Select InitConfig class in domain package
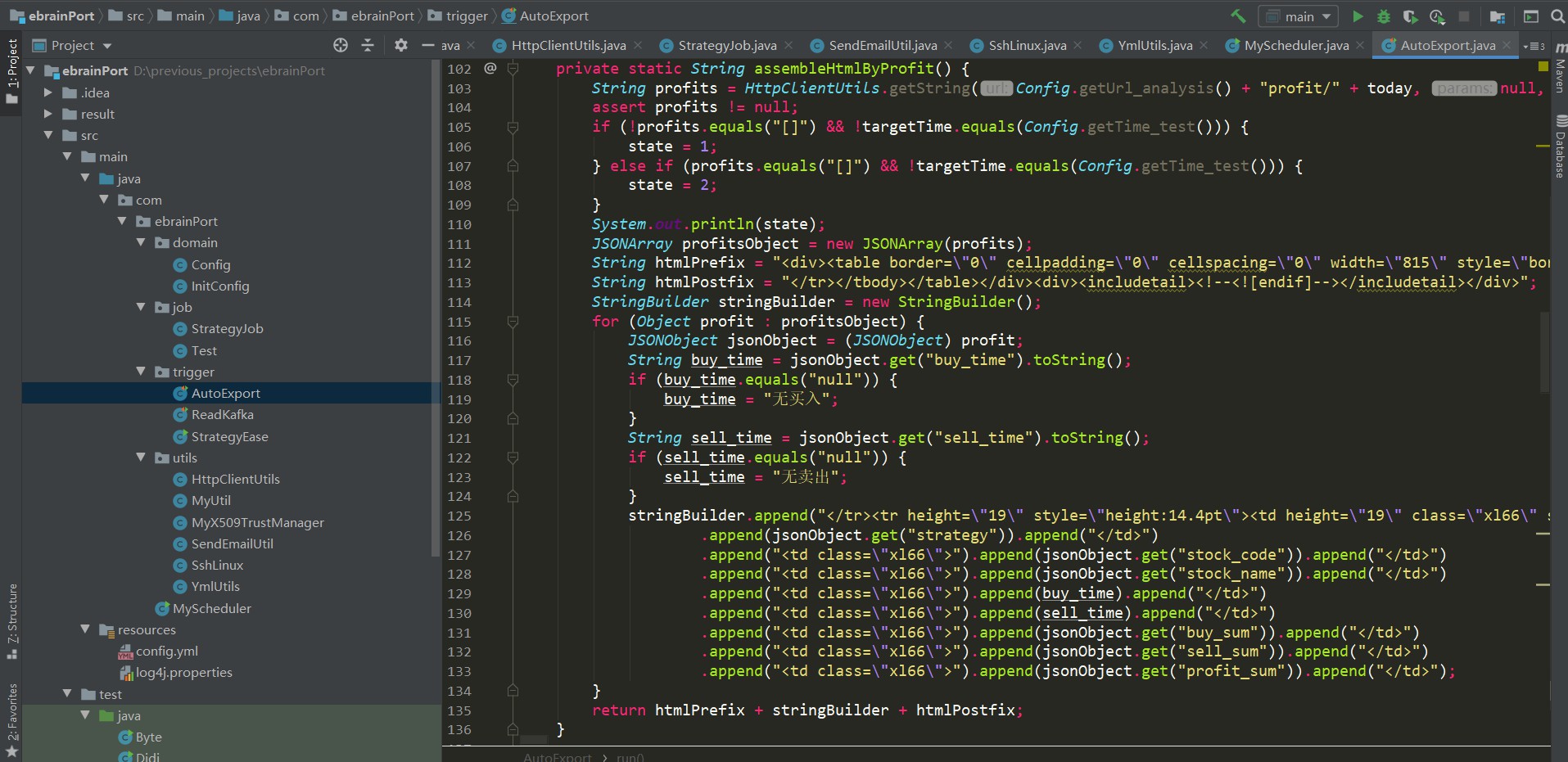The height and width of the screenshot is (762, 1568). 211,286
